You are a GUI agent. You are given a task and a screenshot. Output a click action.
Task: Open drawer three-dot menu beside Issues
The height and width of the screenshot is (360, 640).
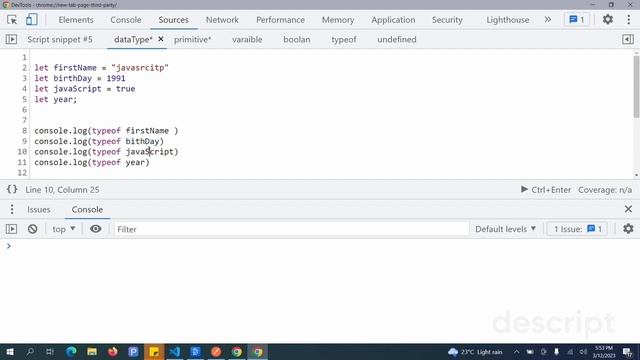coord(12,209)
